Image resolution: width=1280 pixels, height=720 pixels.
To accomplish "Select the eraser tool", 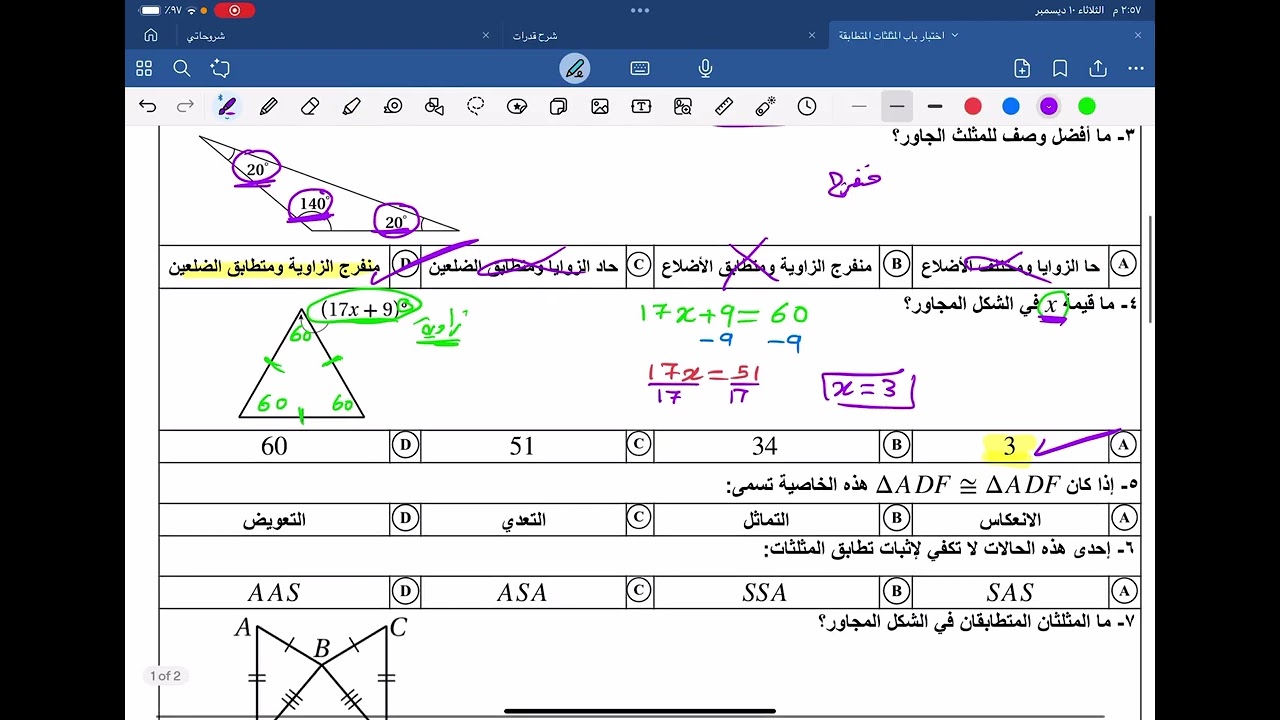I will point(310,106).
